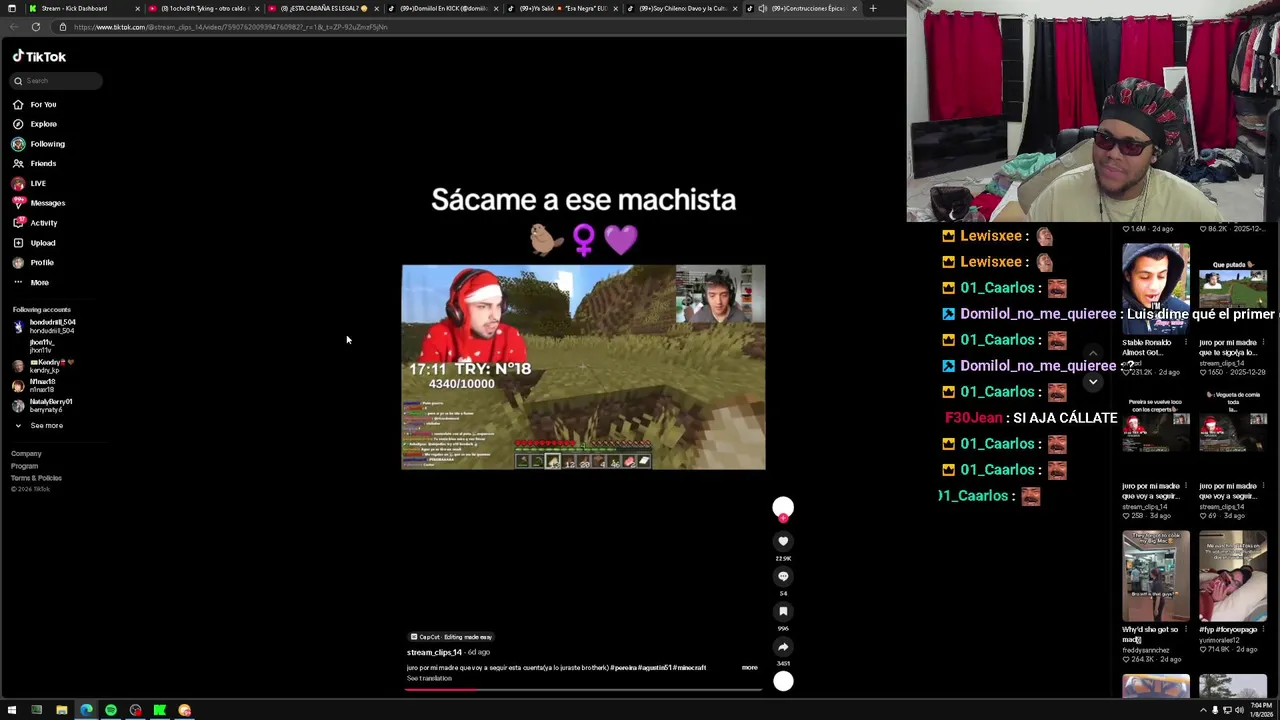Switch to '1ocho8 ft Tyking' YouTube tab
1280x720 pixels.
203,8
